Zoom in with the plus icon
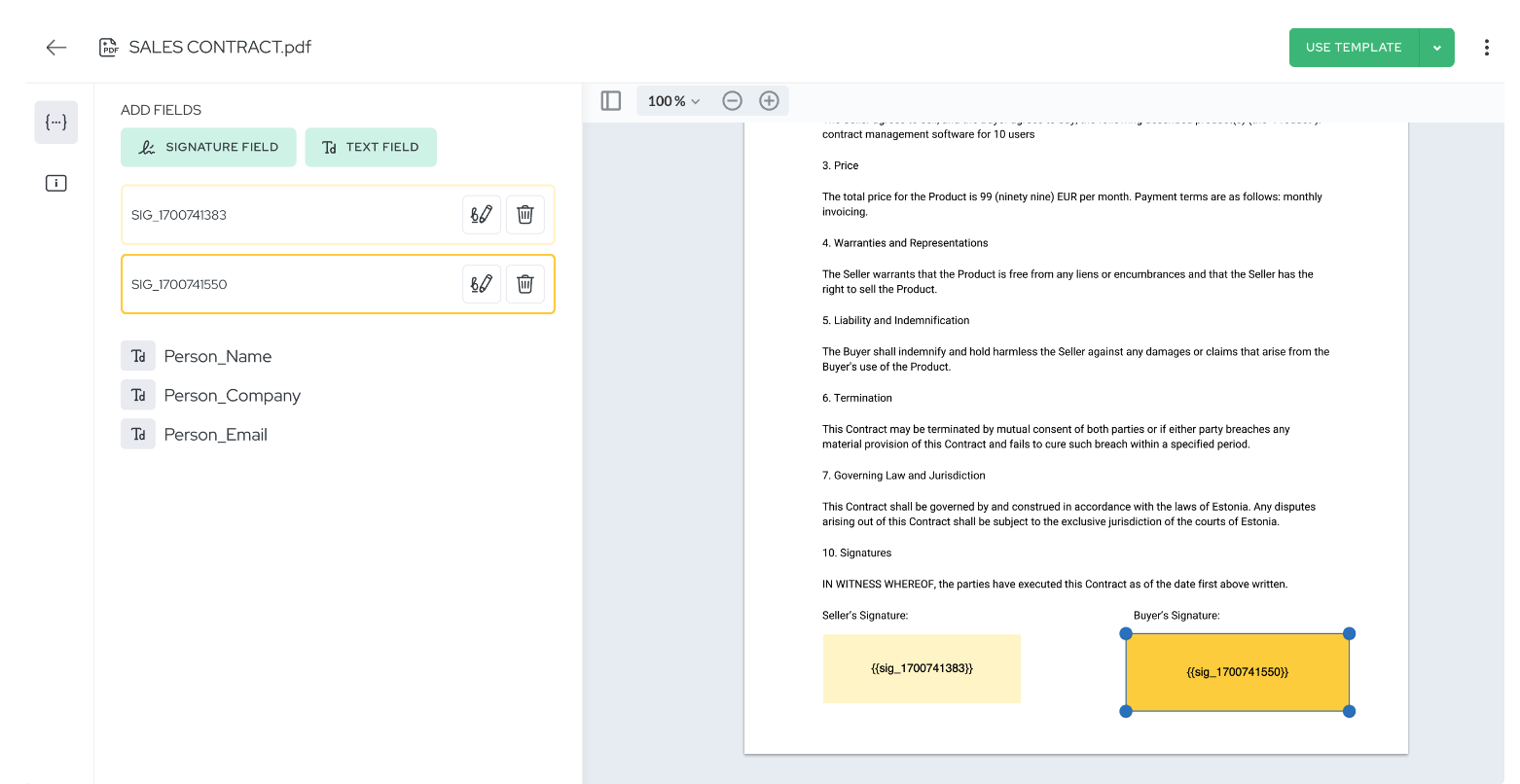 coord(770,101)
